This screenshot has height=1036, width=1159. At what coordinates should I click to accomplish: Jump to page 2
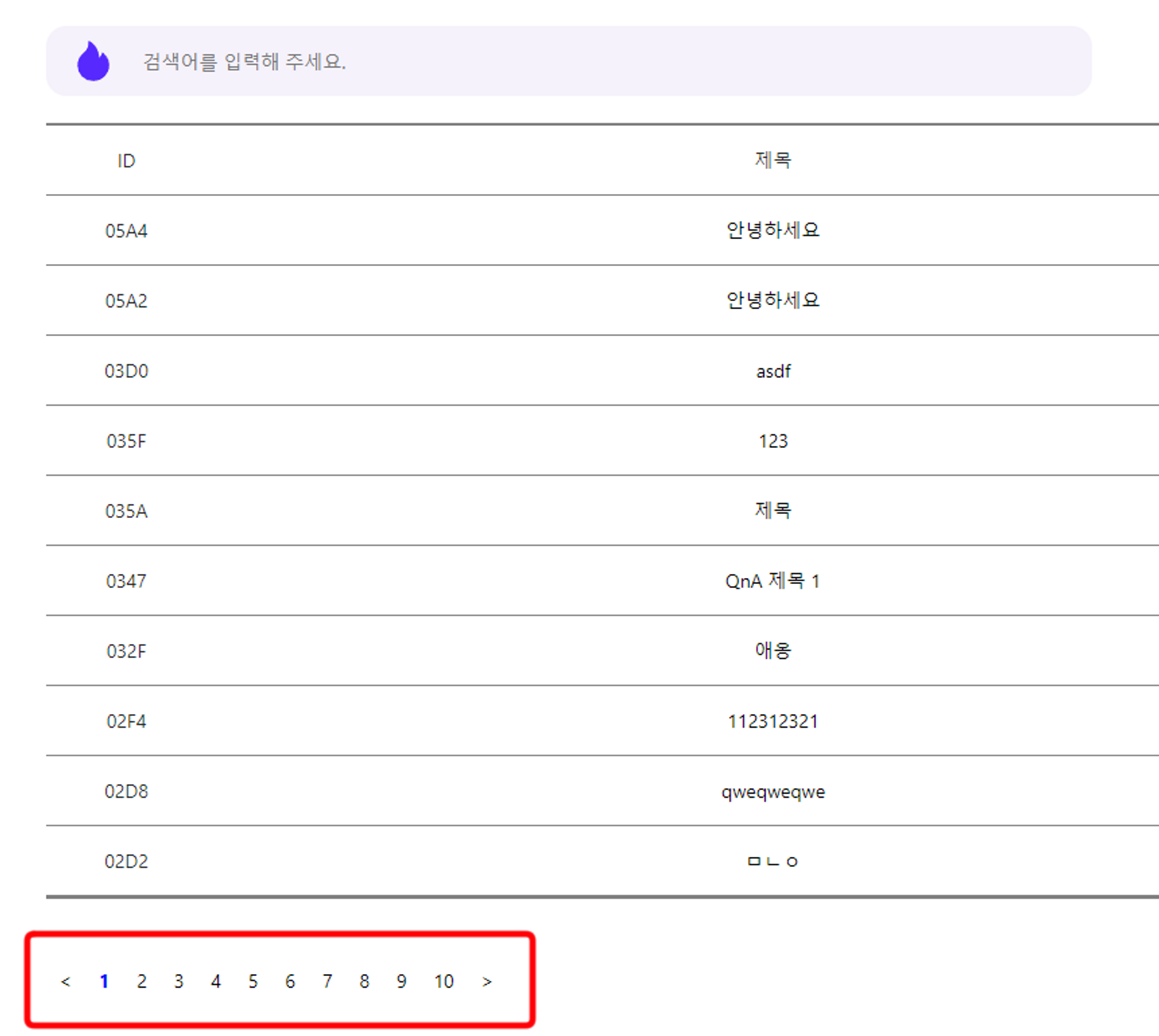142,981
